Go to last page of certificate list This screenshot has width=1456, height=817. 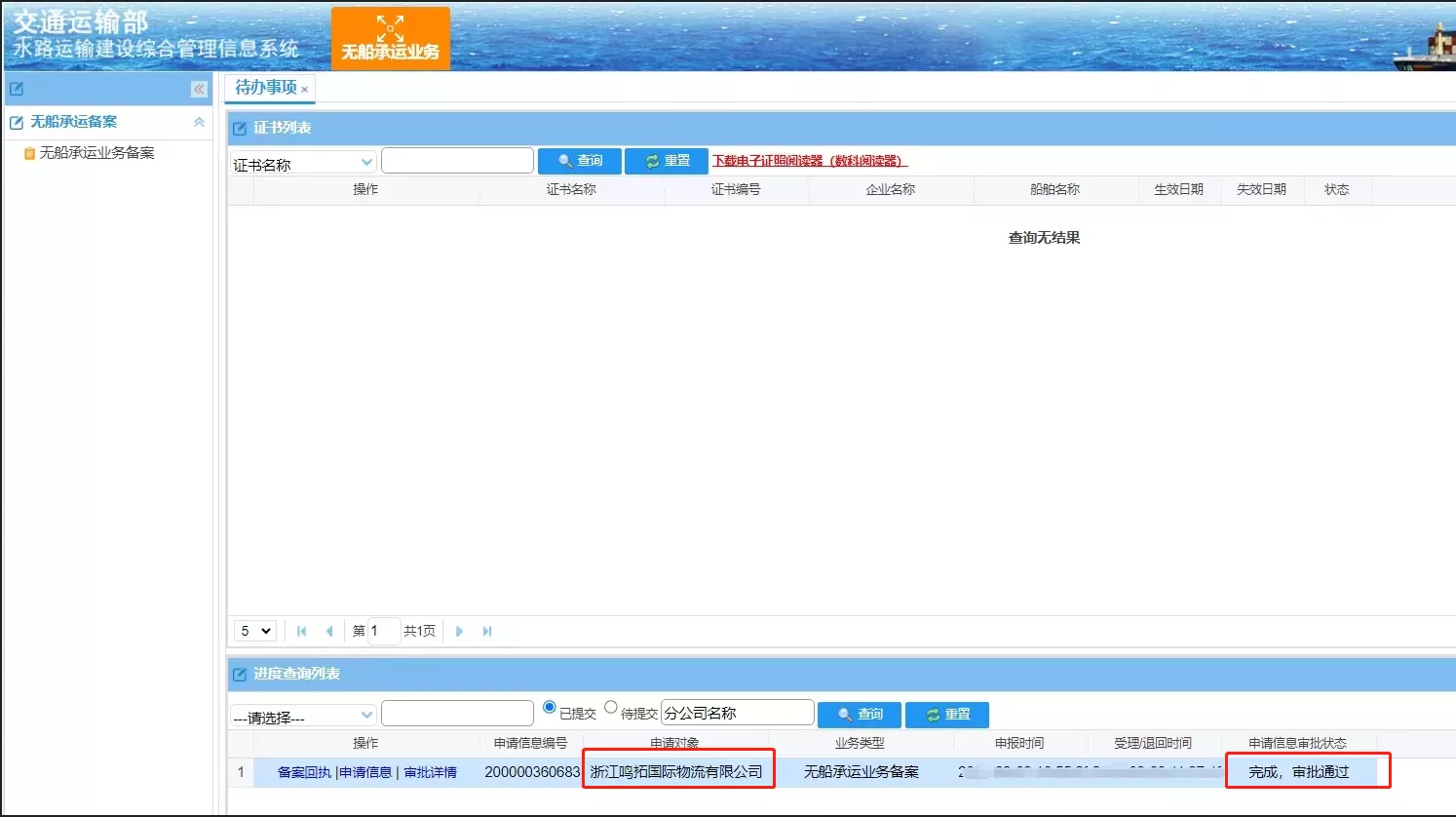point(487,632)
